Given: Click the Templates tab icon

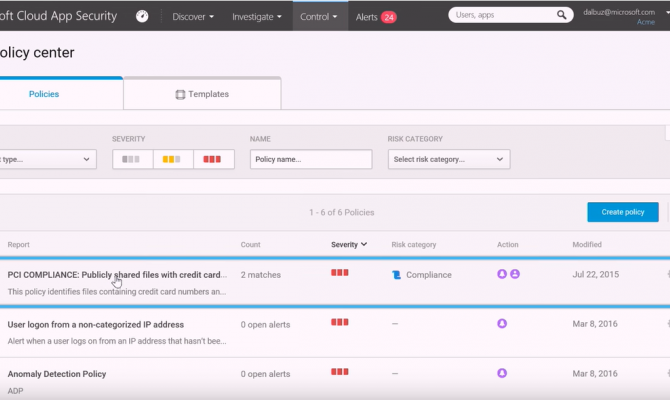Looking at the screenshot, I should (x=180, y=94).
